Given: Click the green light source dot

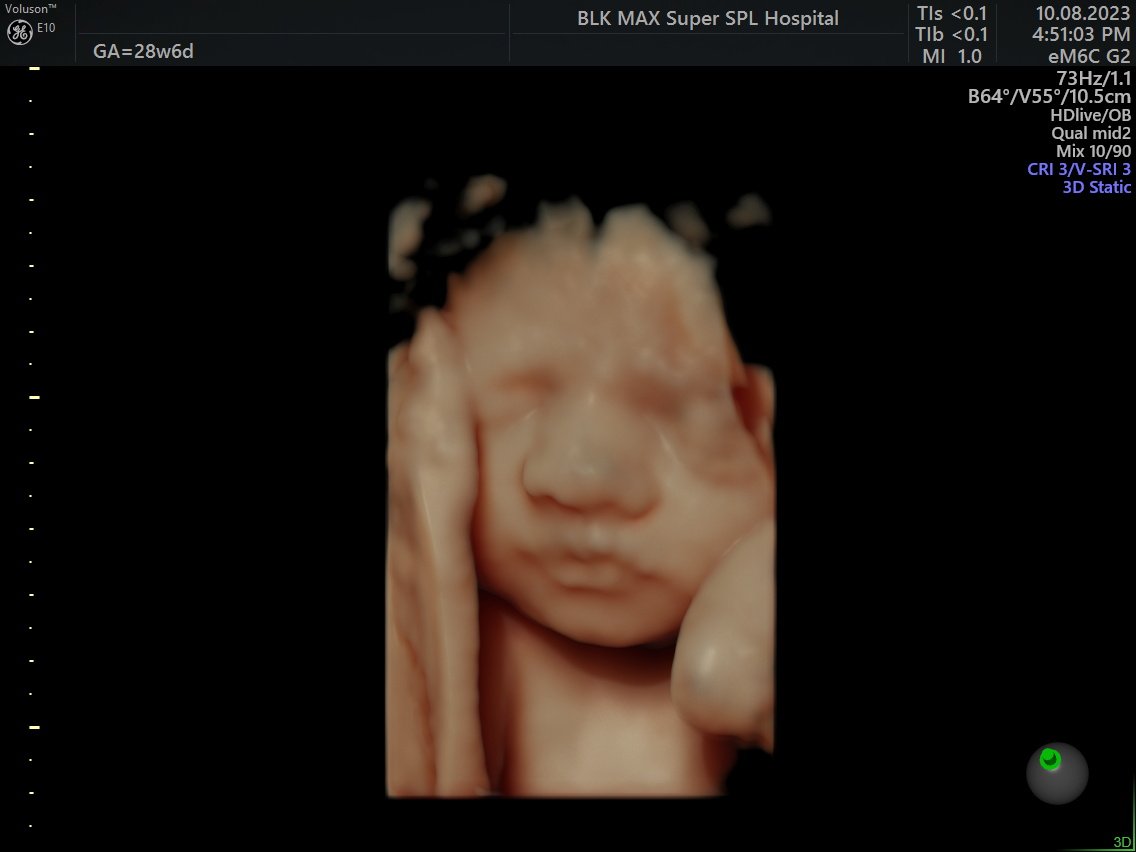Looking at the screenshot, I should pos(1049,759).
